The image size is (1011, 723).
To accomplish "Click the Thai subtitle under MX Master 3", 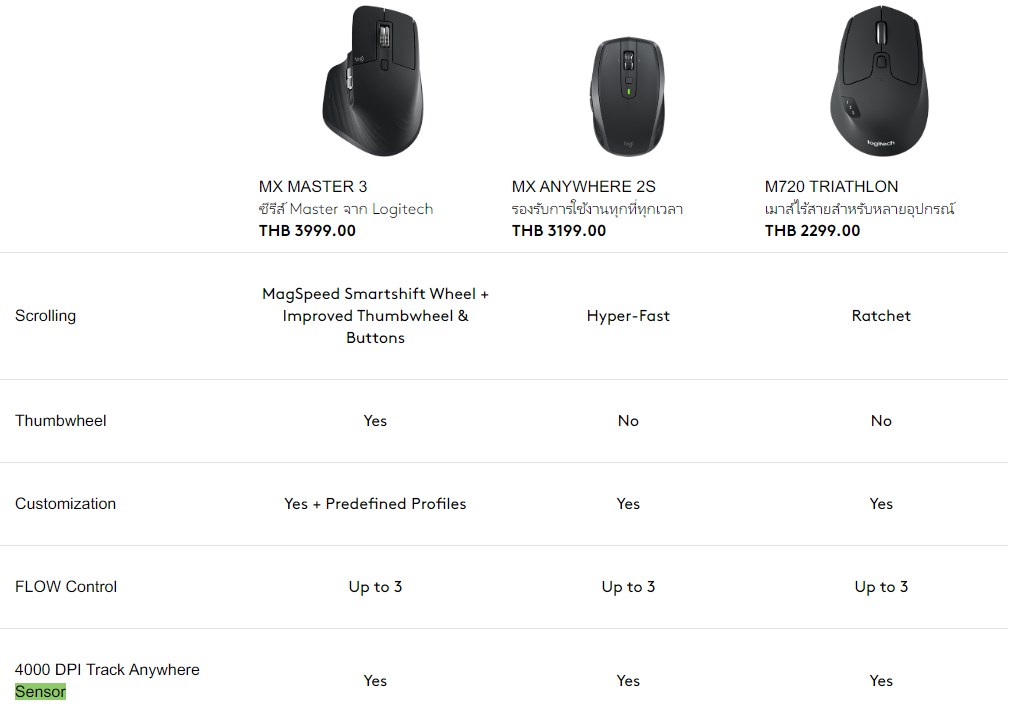I will [346, 209].
